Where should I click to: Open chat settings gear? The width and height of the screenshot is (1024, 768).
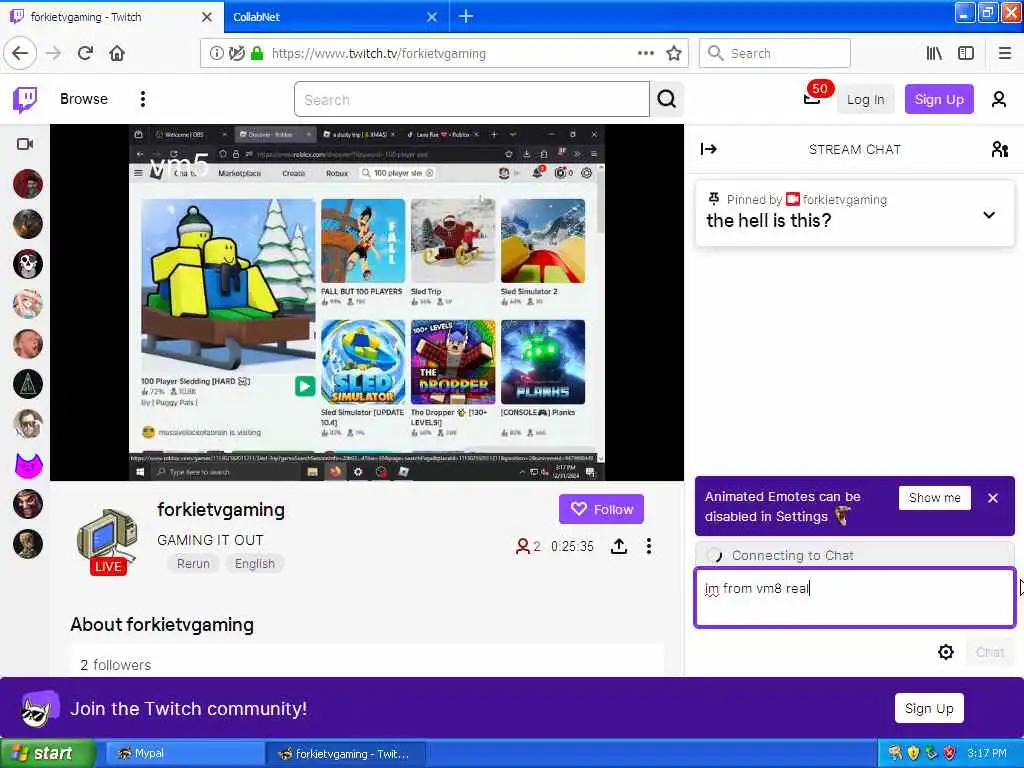[x=946, y=652]
